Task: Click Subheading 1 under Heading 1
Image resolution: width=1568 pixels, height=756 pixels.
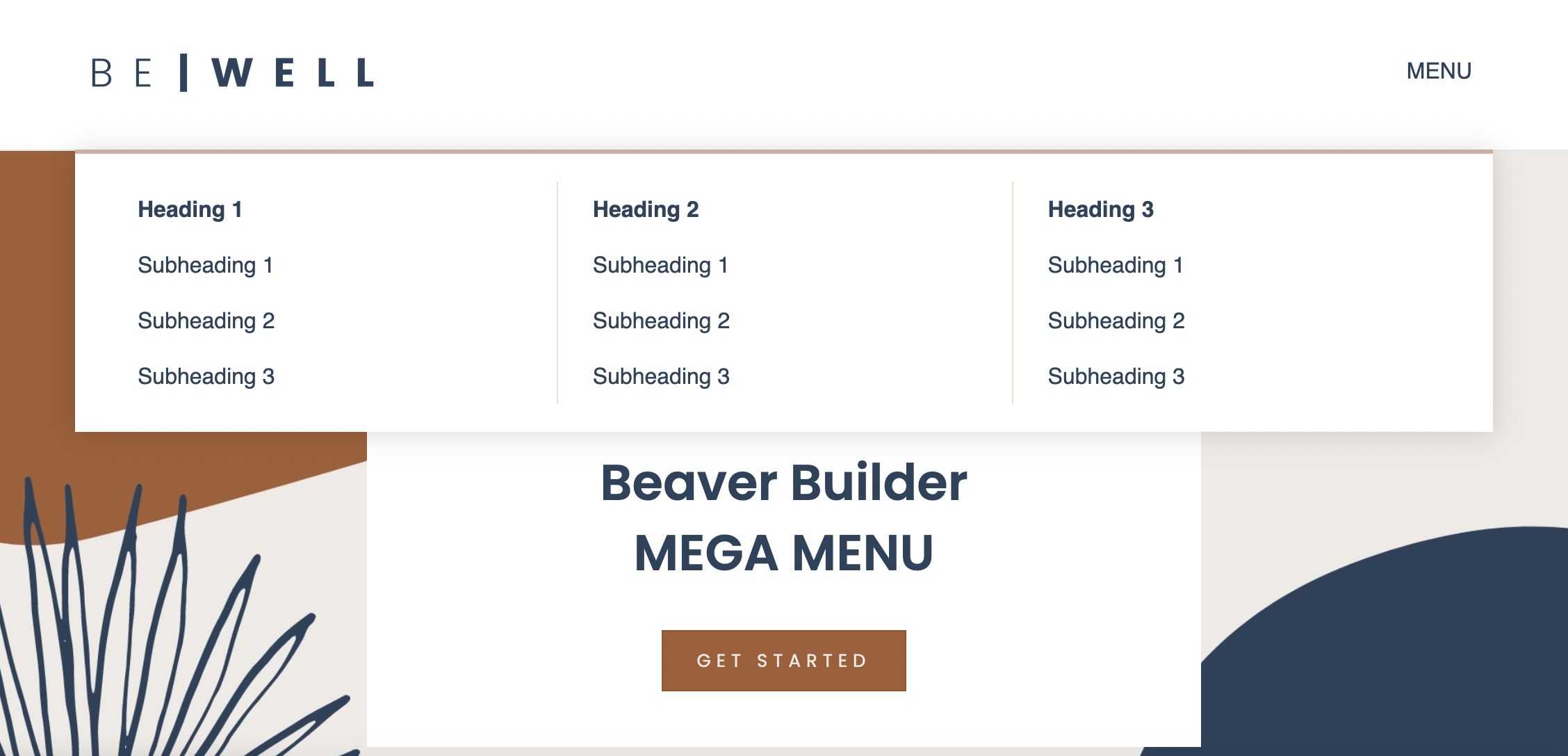Action: 207,265
